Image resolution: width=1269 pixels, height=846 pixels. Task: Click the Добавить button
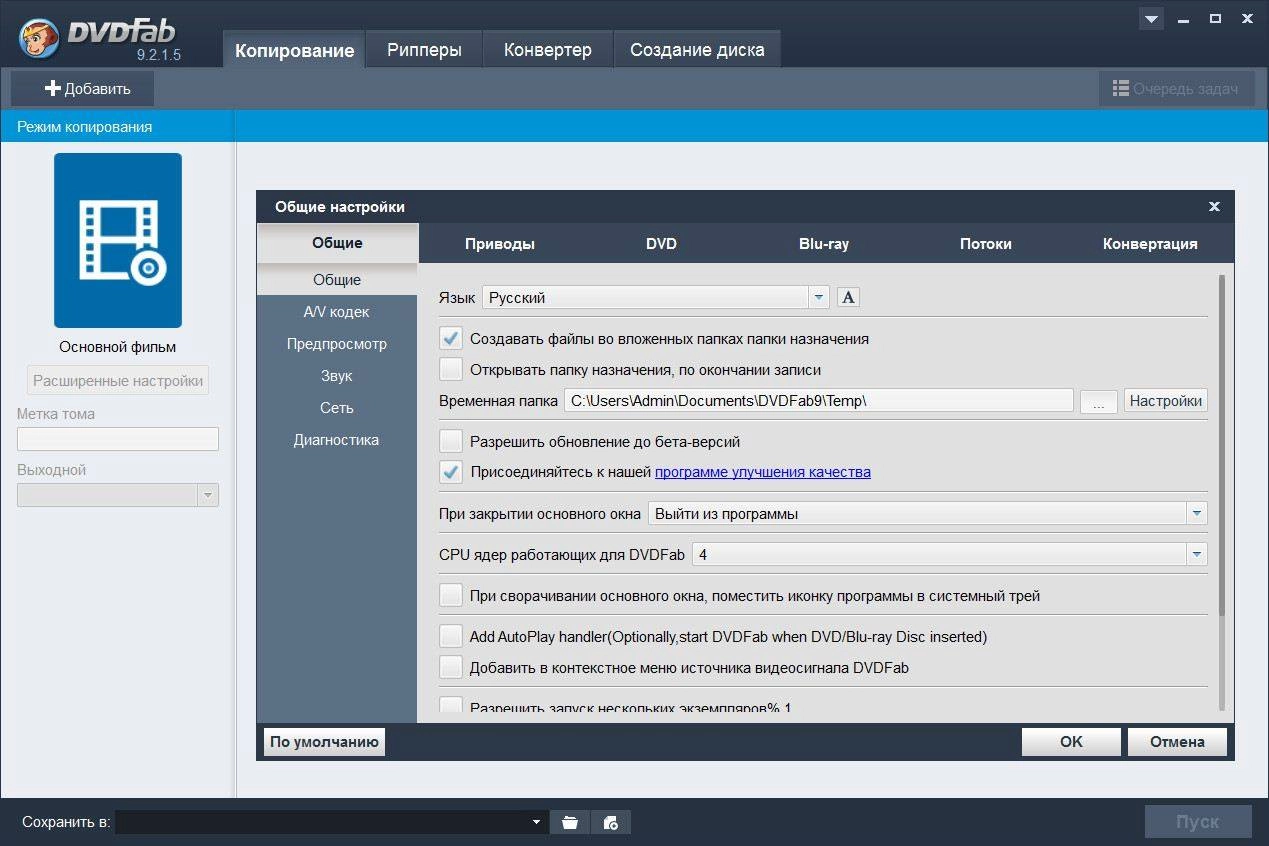pos(83,89)
